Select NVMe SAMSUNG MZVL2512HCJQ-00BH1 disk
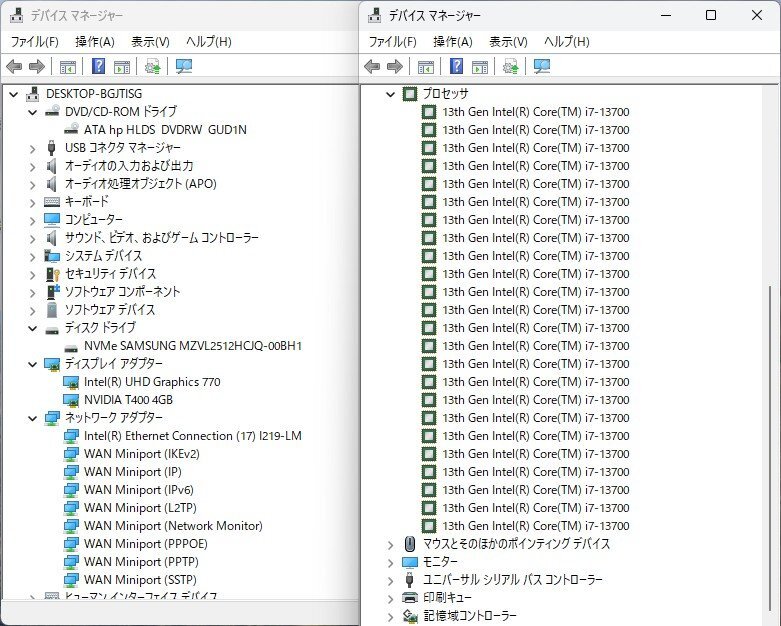Image resolution: width=781 pixels, height=626 pixels. [193, 346]
